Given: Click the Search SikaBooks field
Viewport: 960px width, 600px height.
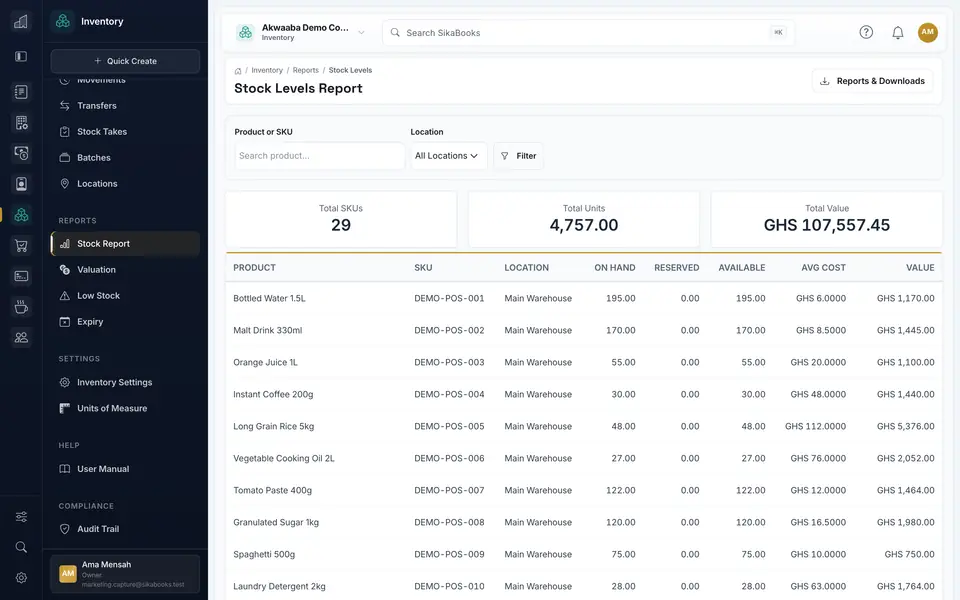Looking at the screenshot, I should point(588,32).
